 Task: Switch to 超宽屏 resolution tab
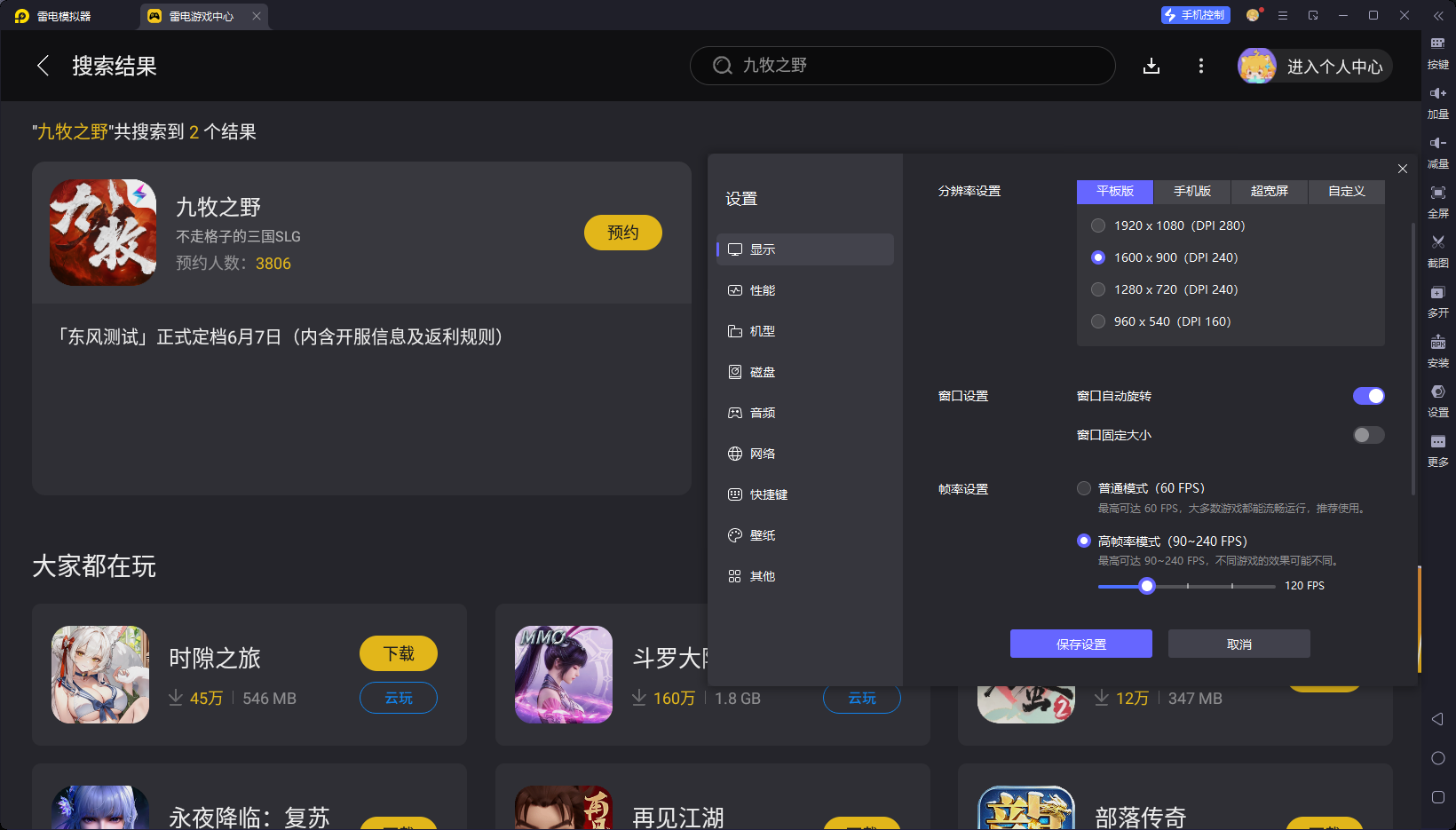pyautogui.click(x=1270, y=191)
